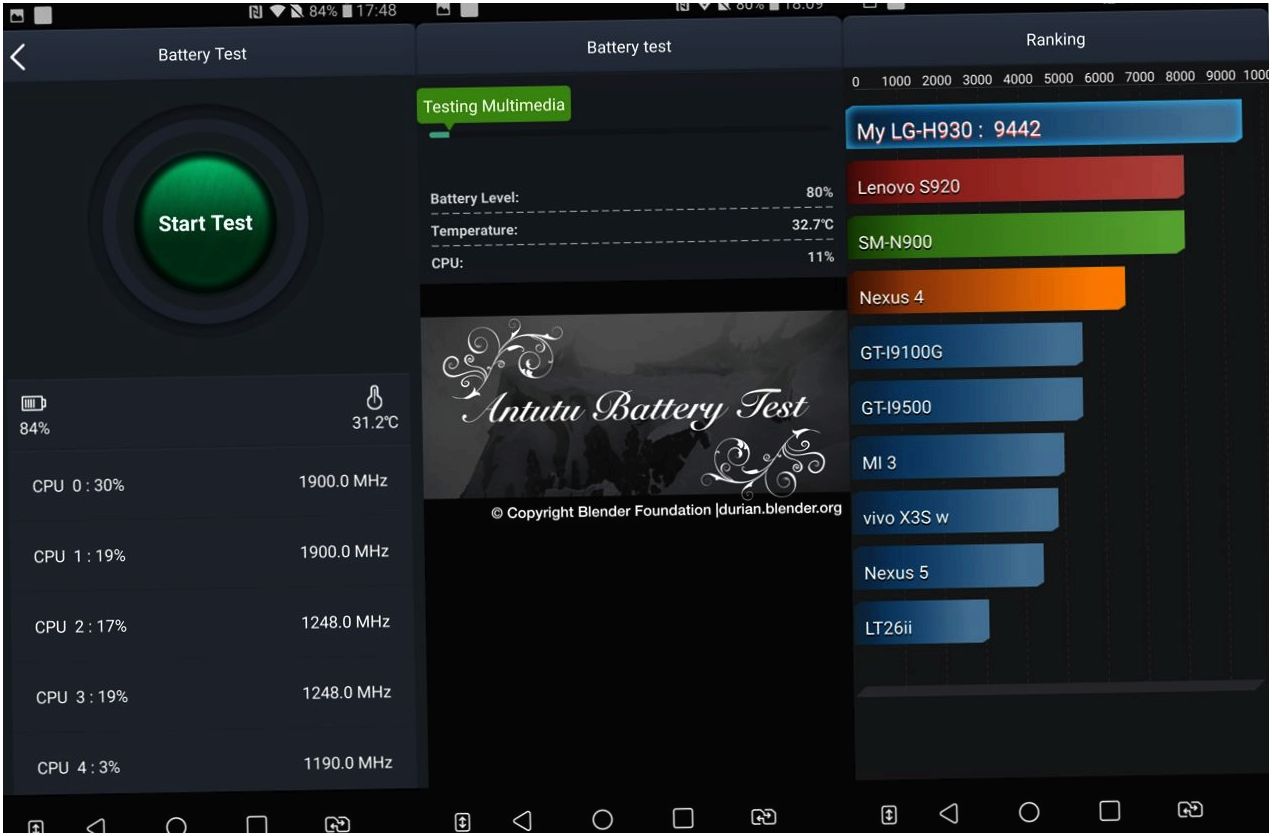Tap the 1900.0 MHz value for CPU 0
The image size is (1272, 836).
coord(343,482)
